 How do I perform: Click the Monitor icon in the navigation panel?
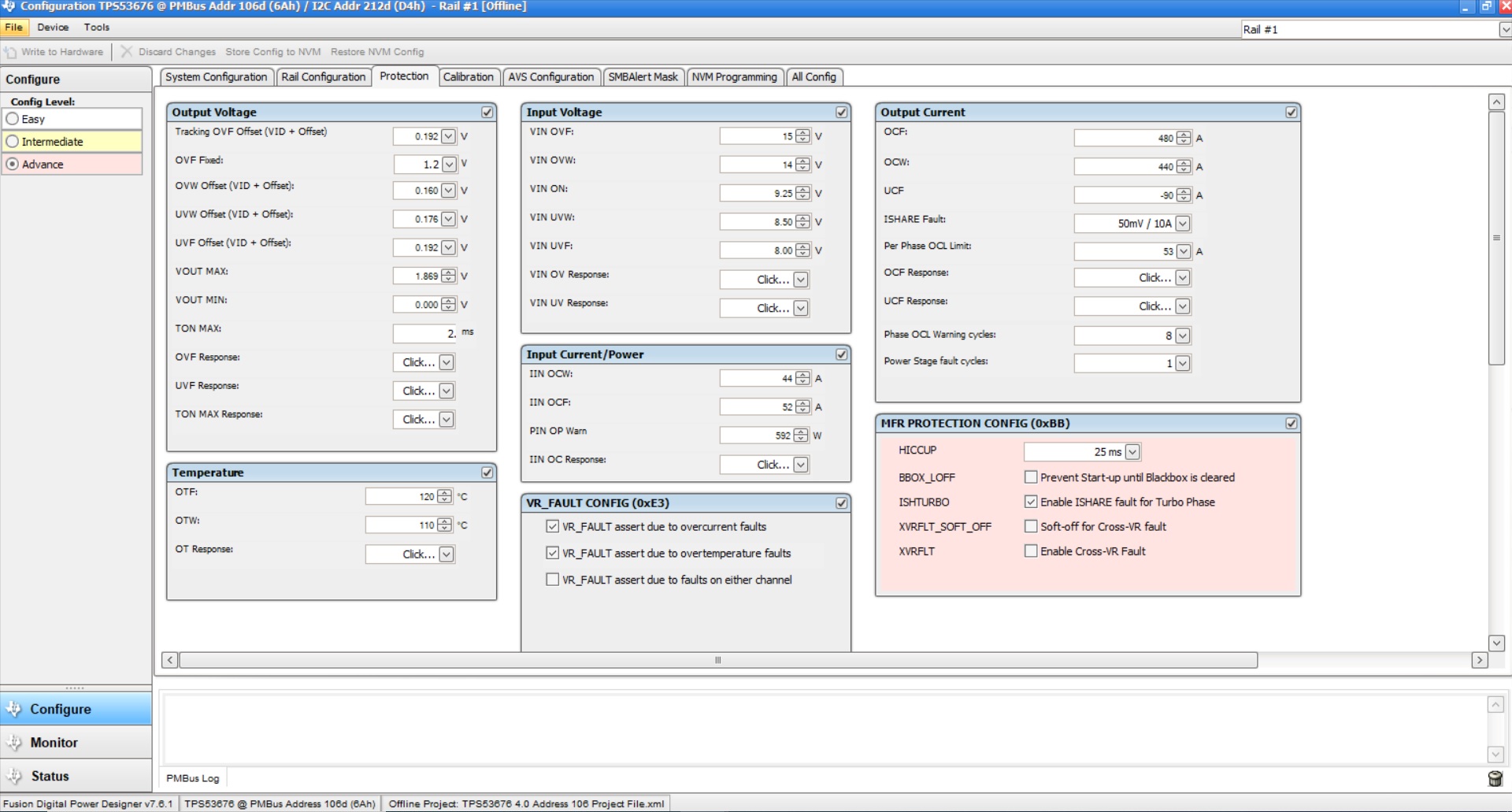click(14, 743)
